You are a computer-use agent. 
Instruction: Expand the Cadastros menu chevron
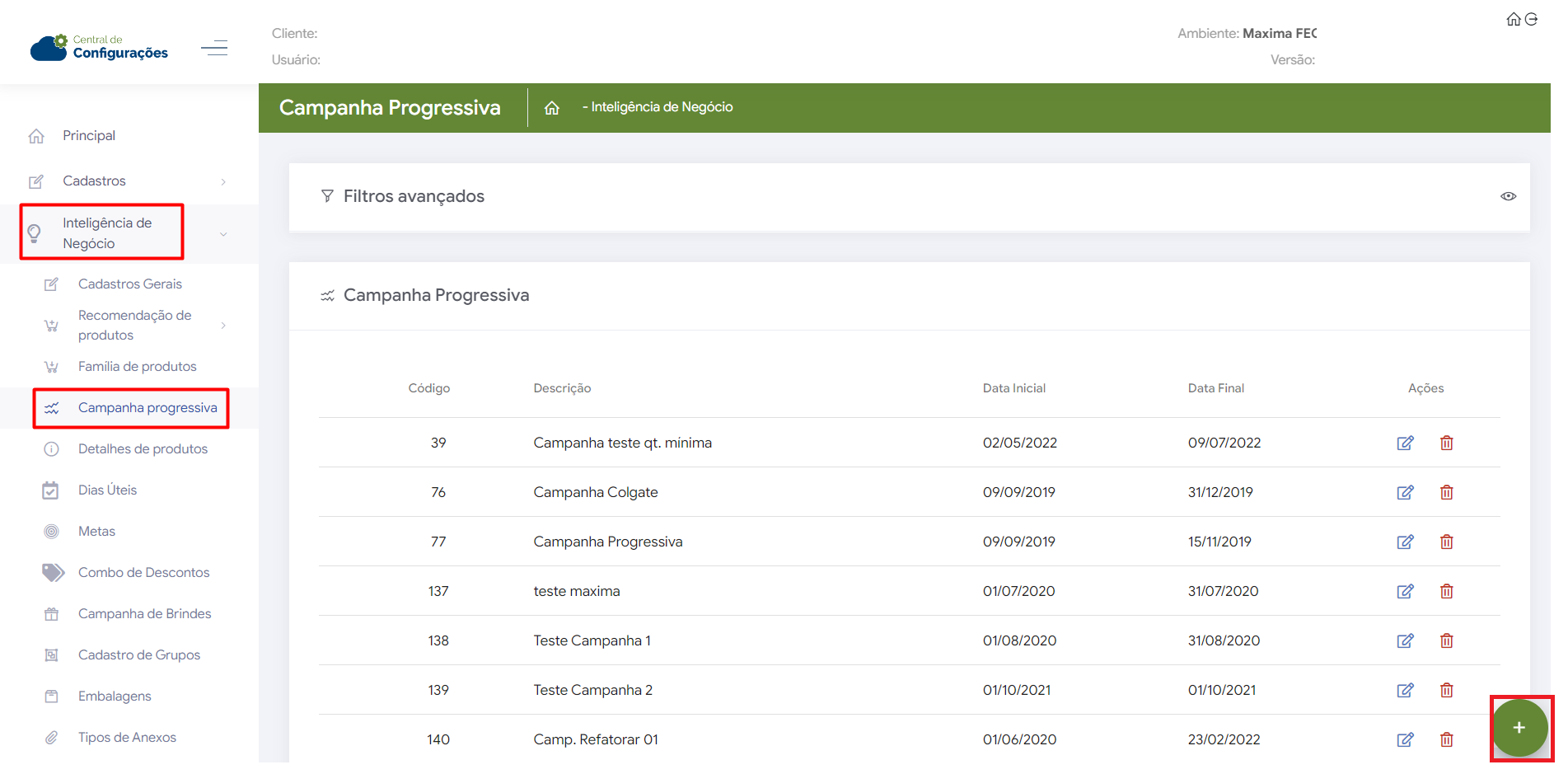pyautogui.click(x=223, y=181)
